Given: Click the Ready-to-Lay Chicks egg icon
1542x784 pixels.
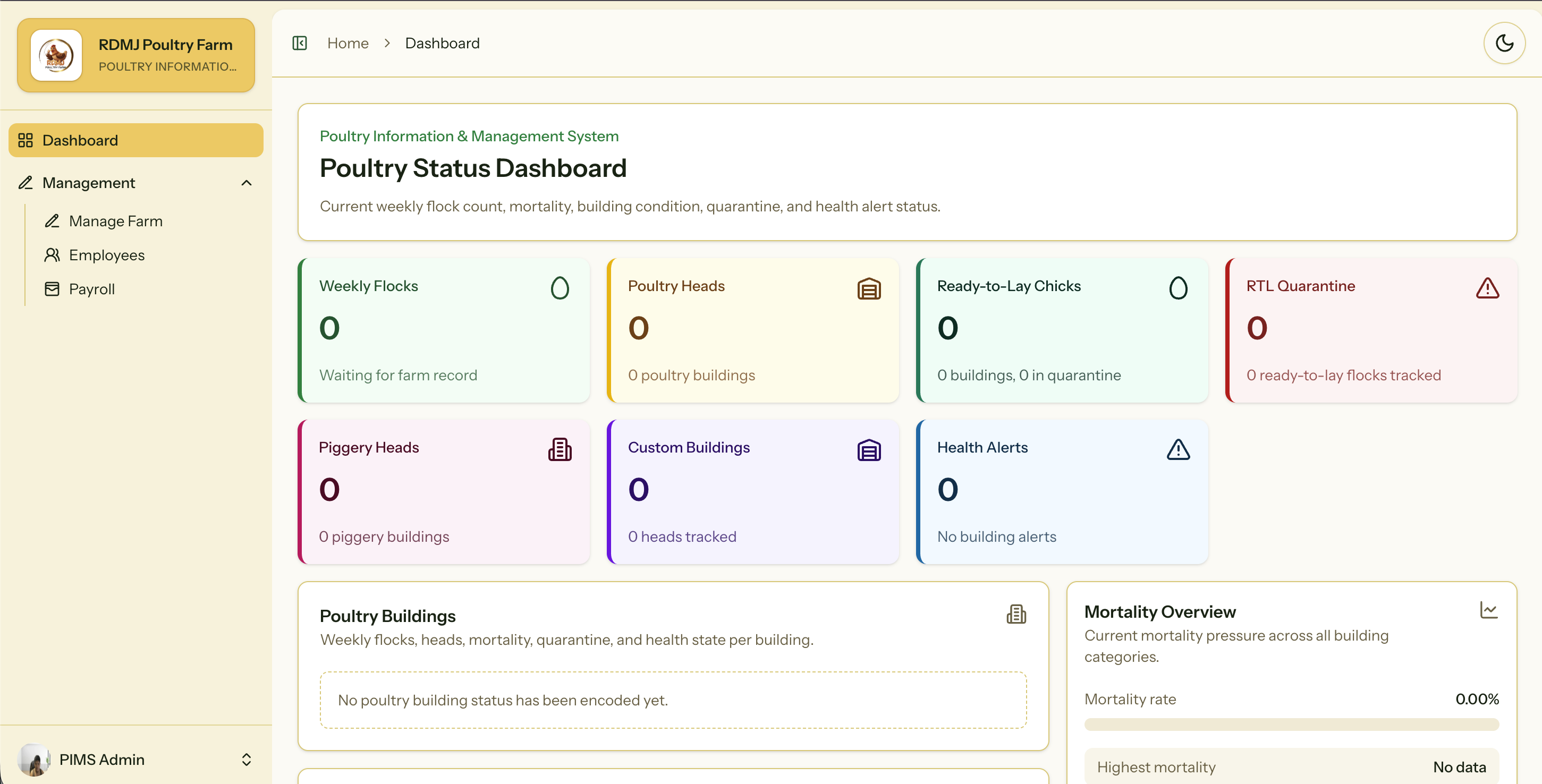Looking at the screenshot, I should 1178,288.
